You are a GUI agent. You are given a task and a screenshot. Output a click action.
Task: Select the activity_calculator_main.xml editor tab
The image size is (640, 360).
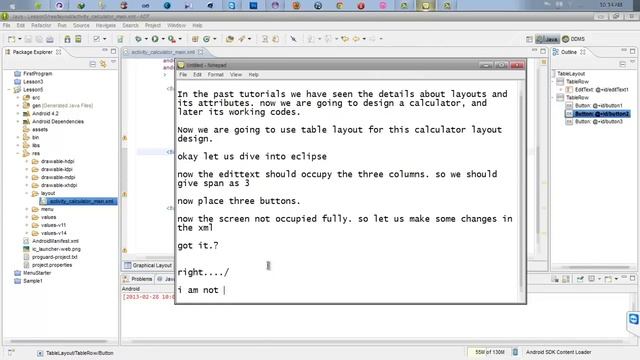click(163, 52)
